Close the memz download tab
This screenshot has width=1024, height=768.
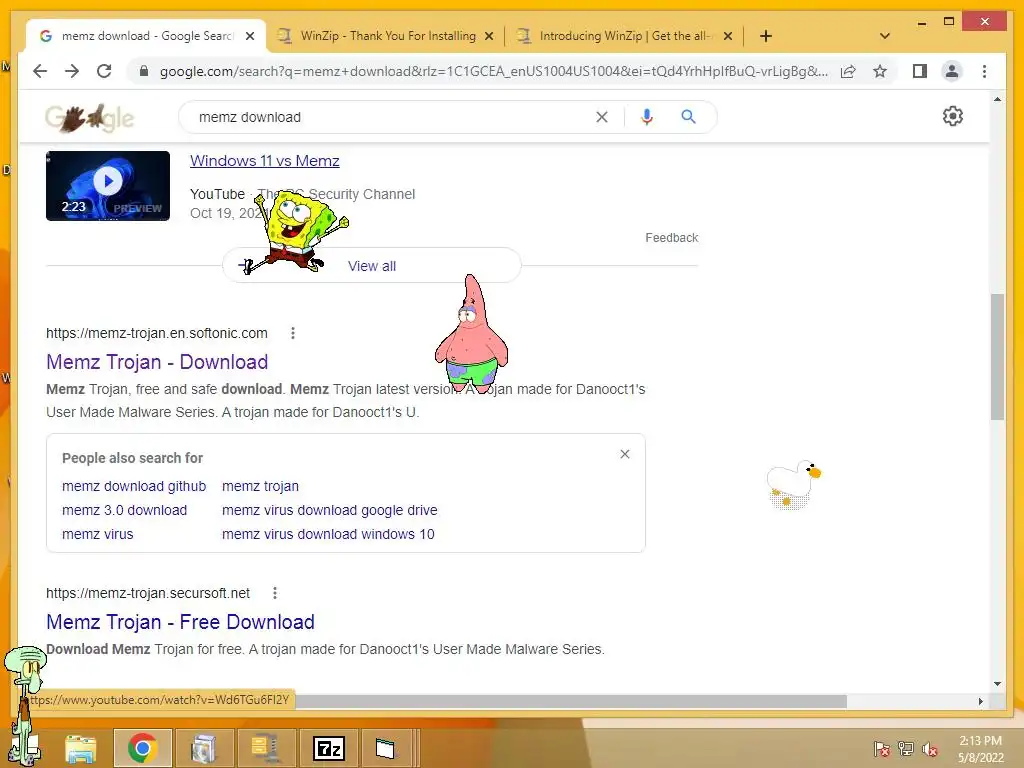[249, 36]
